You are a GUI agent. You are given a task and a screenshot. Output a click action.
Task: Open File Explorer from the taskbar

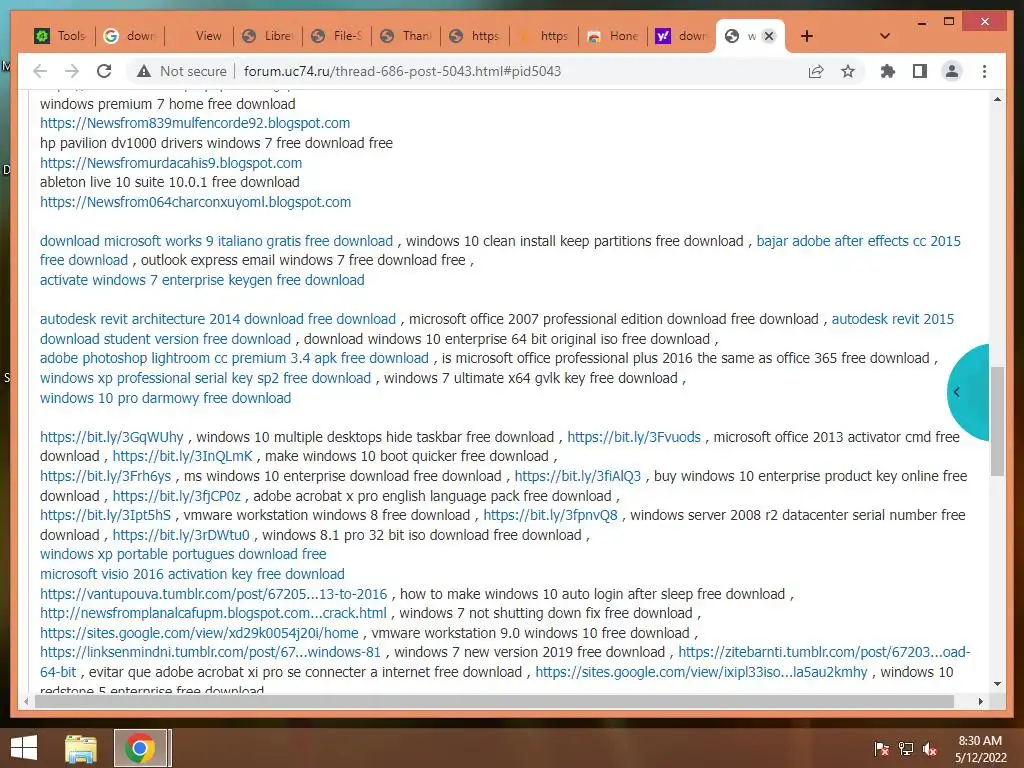click(81, 748)
